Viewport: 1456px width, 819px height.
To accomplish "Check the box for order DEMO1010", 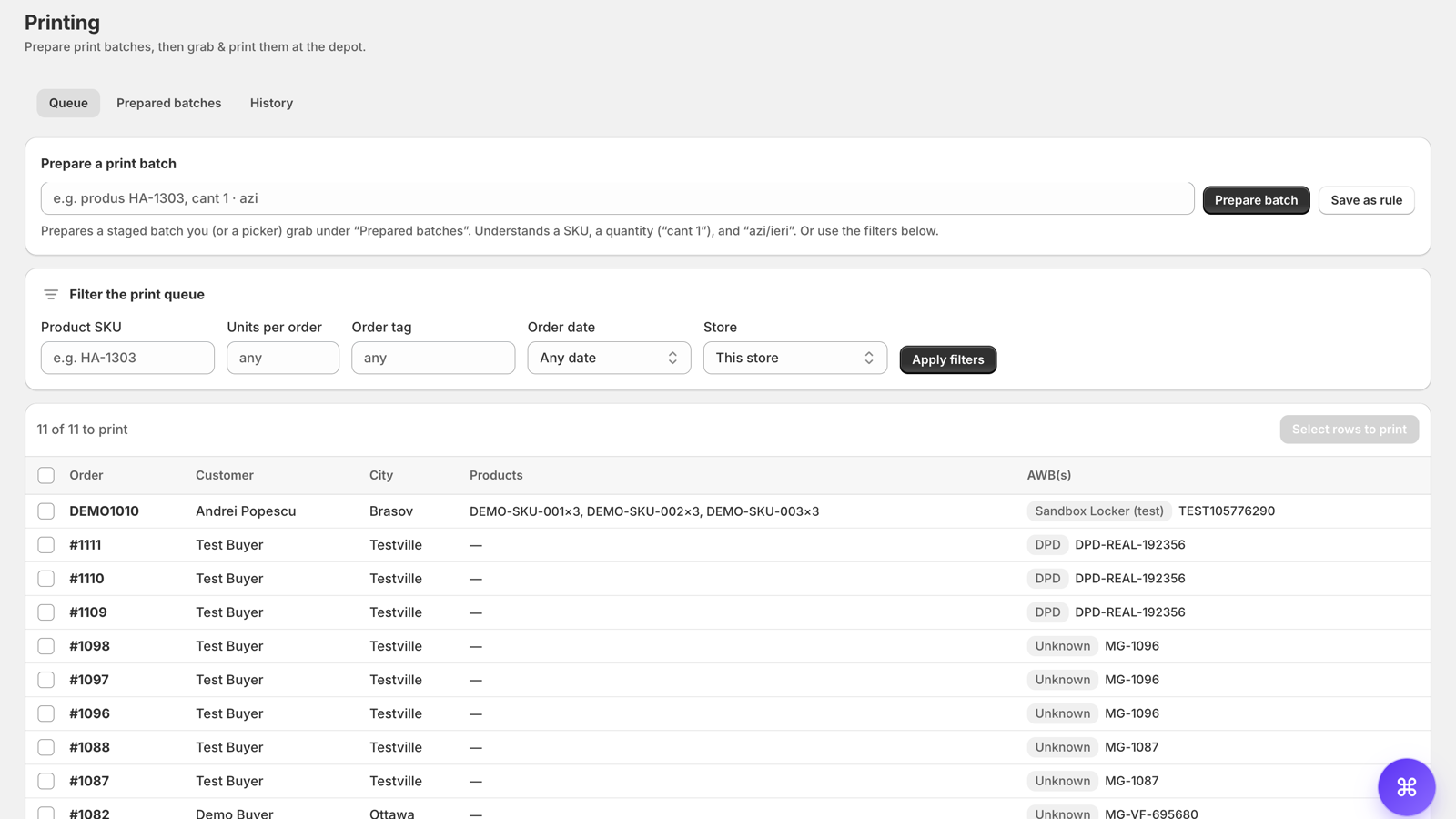I will coord(46,511).
